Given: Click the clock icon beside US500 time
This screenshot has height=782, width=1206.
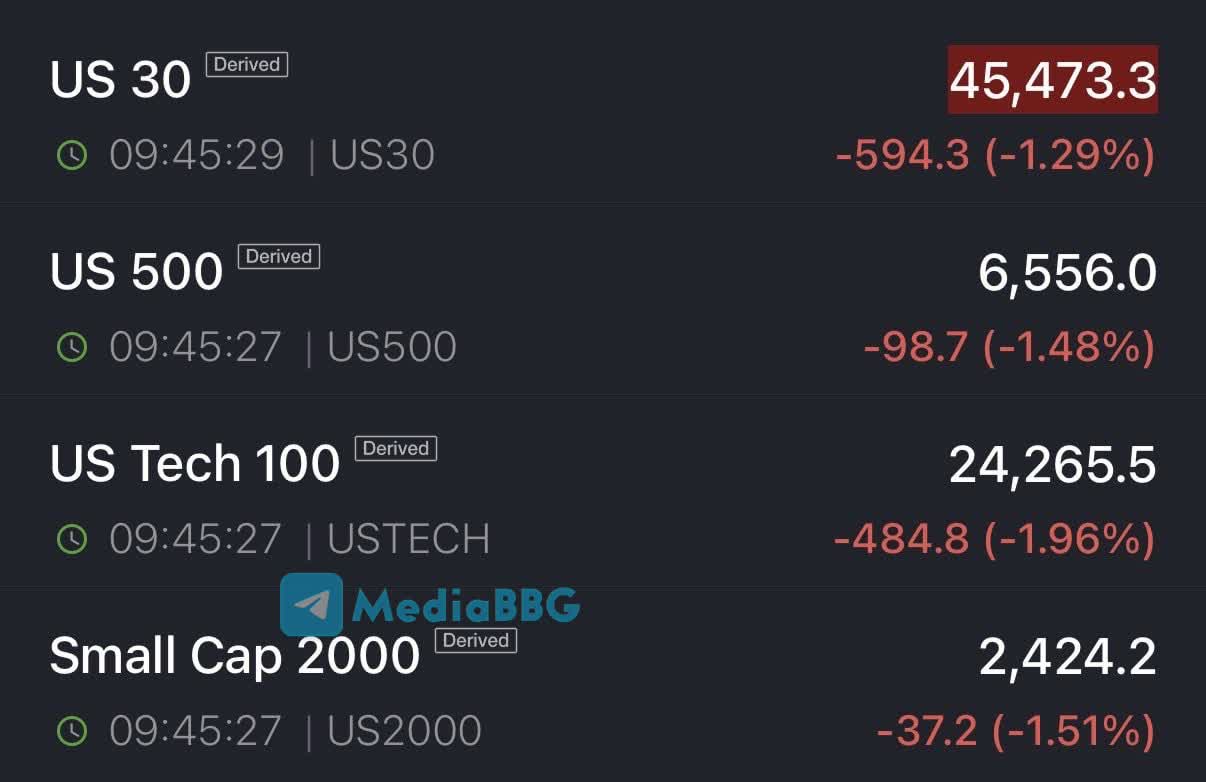Looking at the screenshot, I should pos(72,347).
